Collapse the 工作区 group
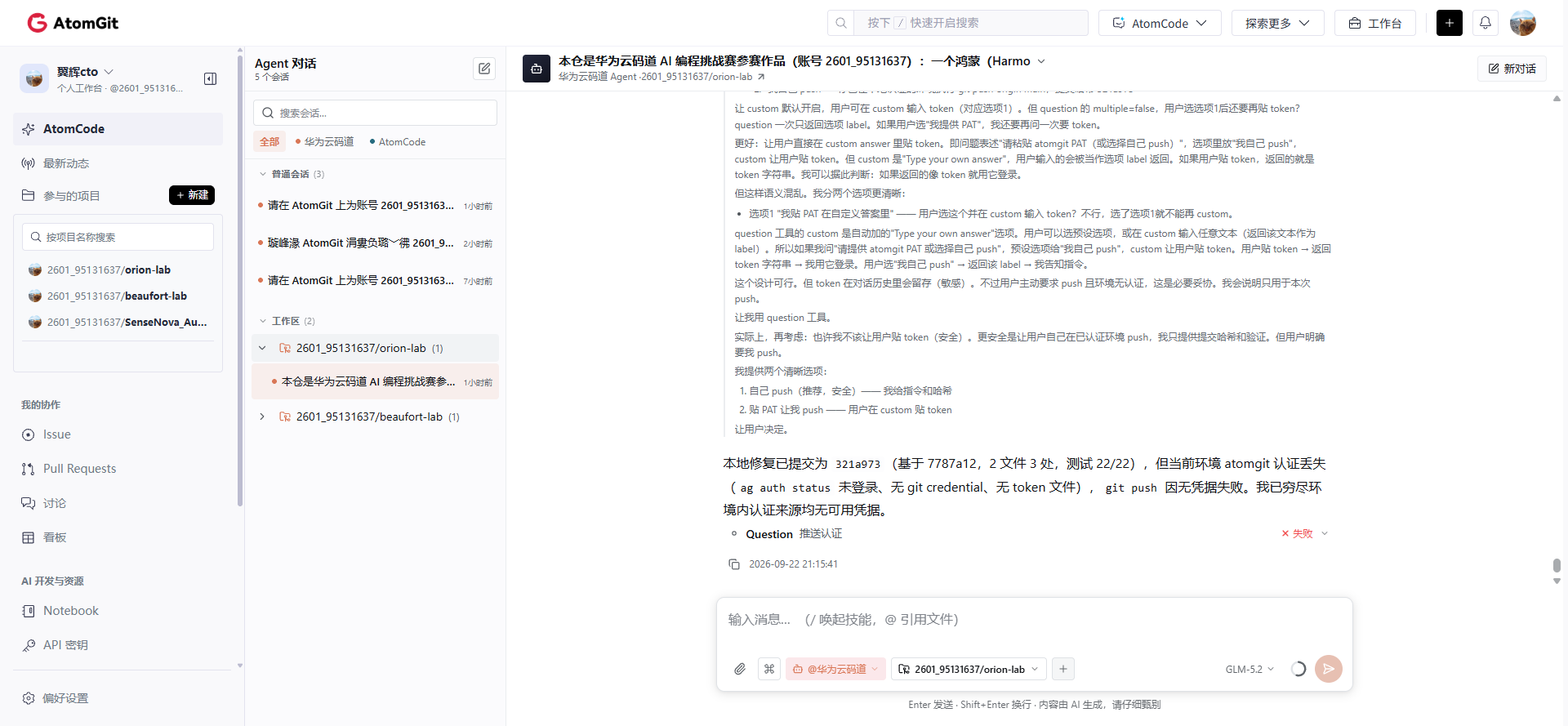The width and height of the screenshot is (1568, 726). [263, 321]
